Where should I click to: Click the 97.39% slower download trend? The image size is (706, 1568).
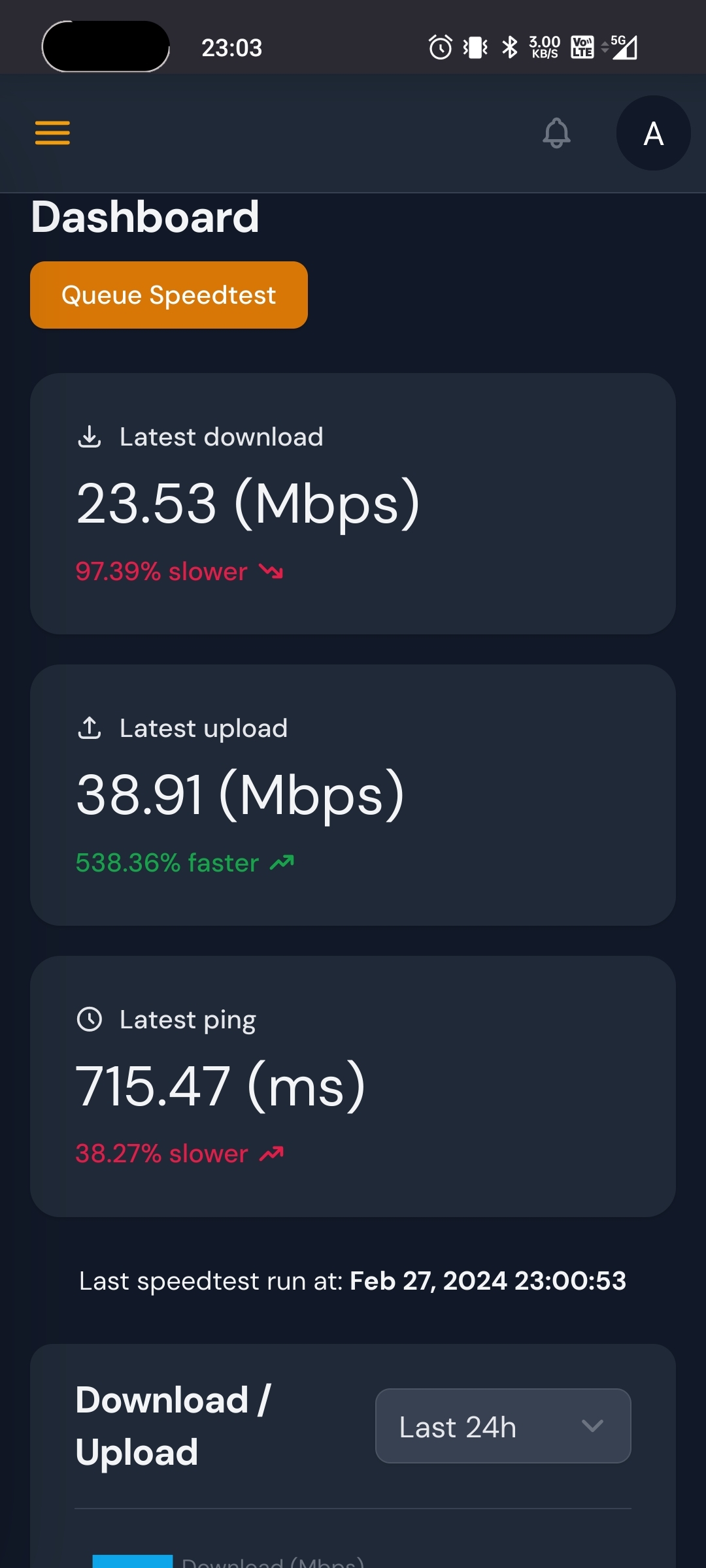(x=179, y=572)
